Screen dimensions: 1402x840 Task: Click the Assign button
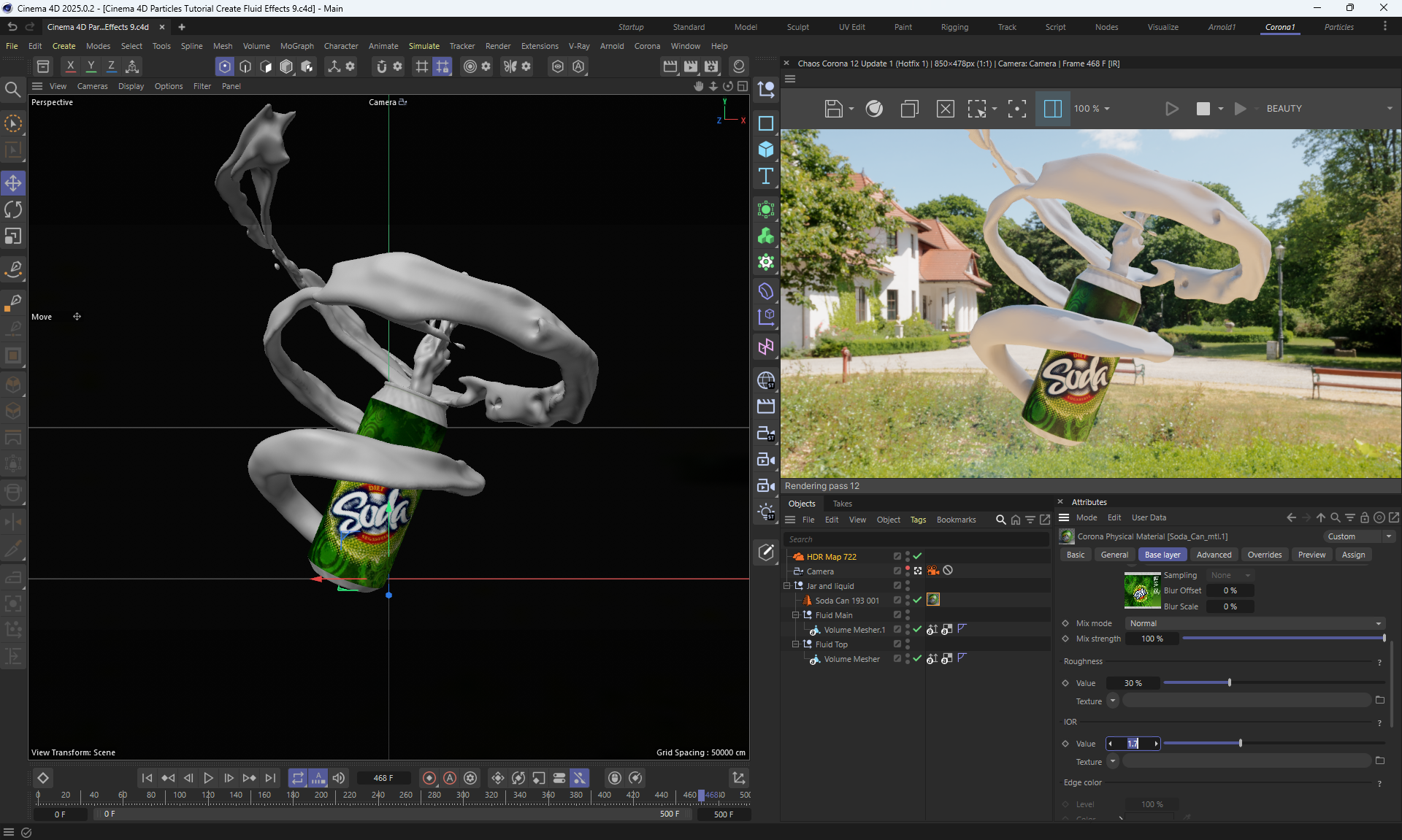click(x=1352, y=555)
